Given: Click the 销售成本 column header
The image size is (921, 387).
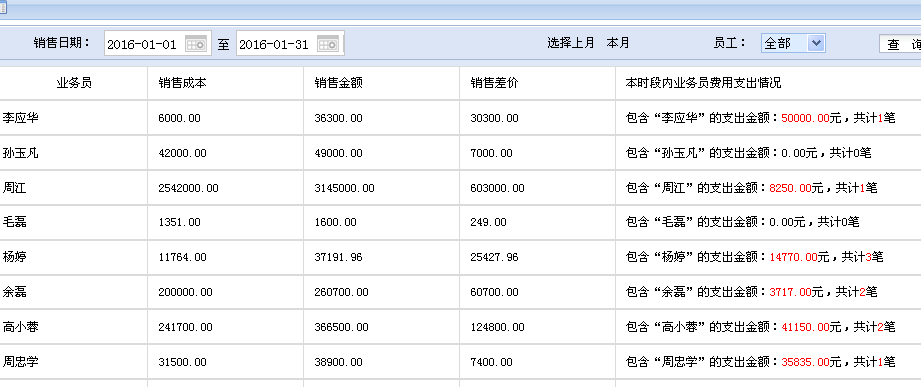Looking at the screenshot, I should point(182,83).
